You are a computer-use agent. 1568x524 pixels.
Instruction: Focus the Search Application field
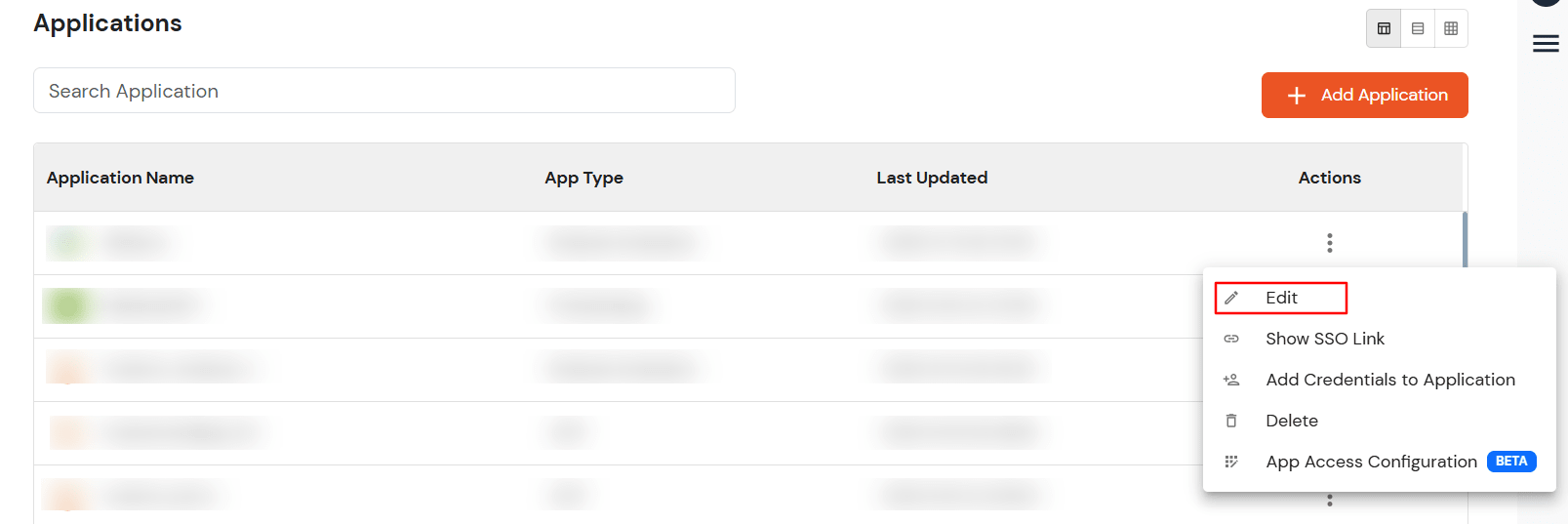click(x=384, y=91)
